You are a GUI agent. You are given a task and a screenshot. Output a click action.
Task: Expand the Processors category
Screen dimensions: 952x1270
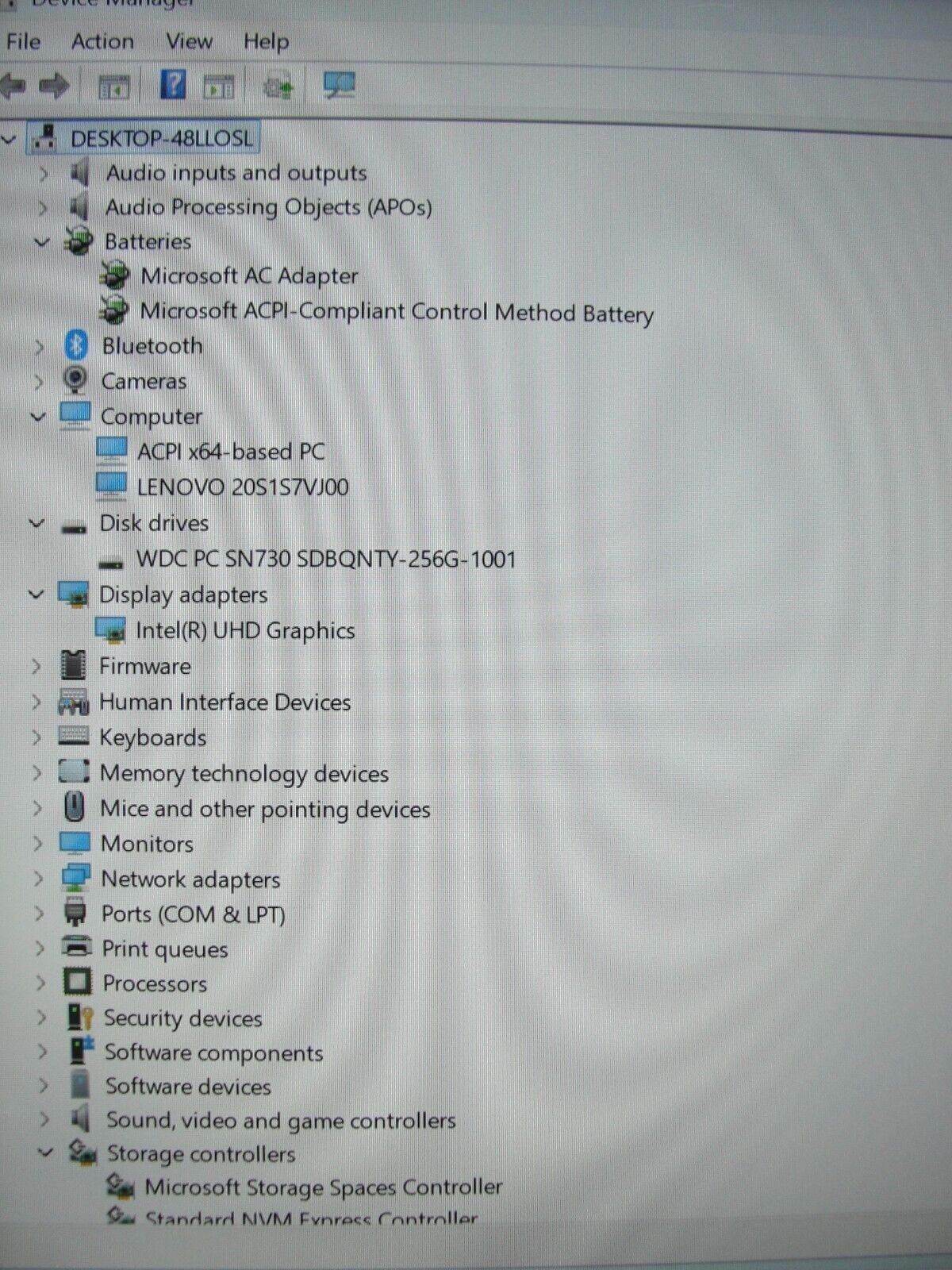[41, 983]
